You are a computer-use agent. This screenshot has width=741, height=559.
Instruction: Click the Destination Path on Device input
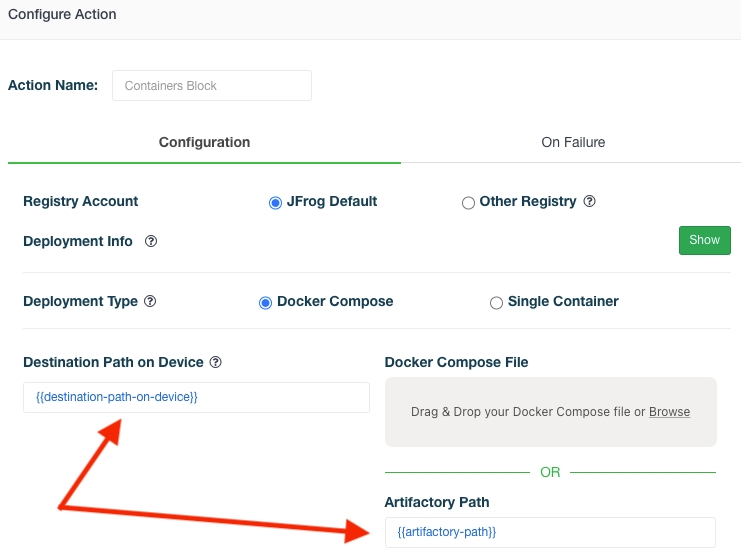coord(196,397)
